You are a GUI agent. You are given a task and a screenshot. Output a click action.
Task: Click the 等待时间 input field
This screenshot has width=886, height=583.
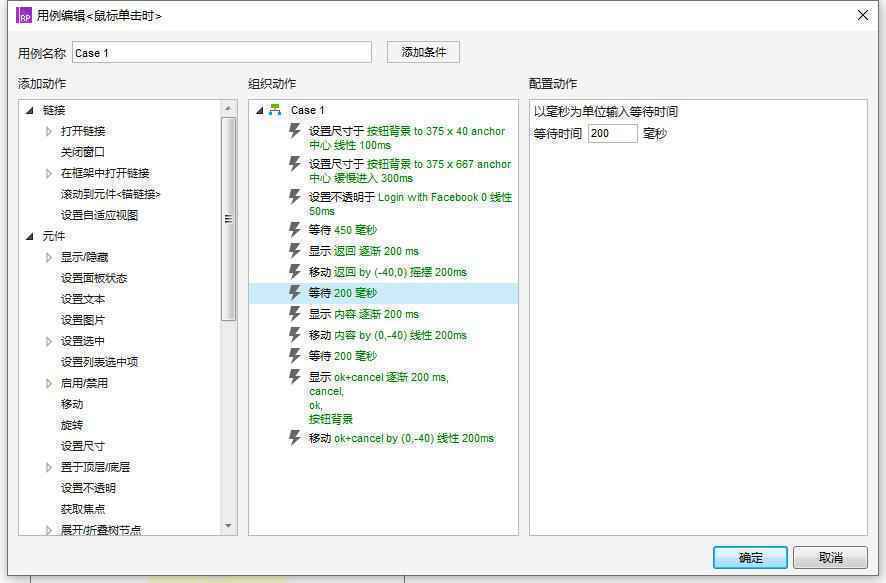click(x=613, y=132)
